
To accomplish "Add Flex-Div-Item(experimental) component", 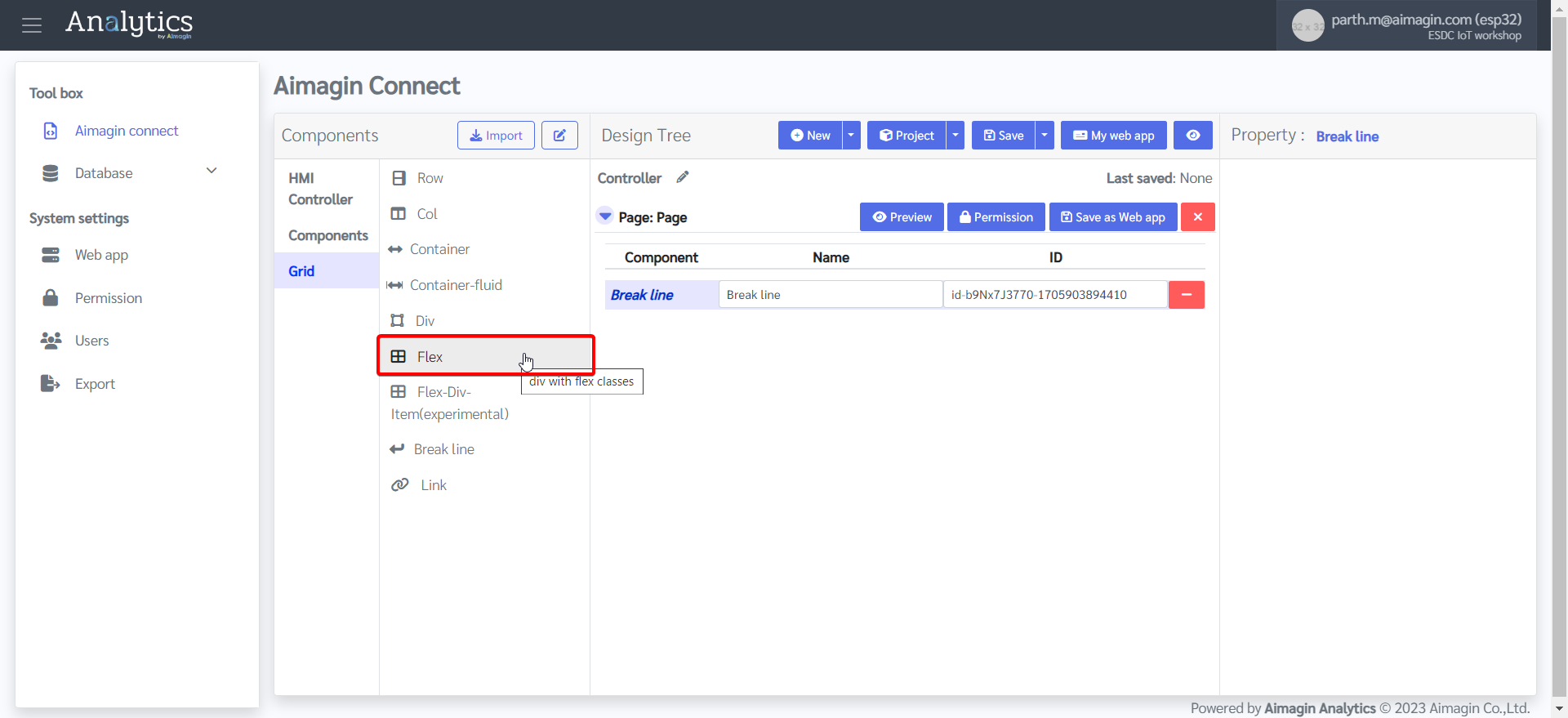I will pos(484,403).
